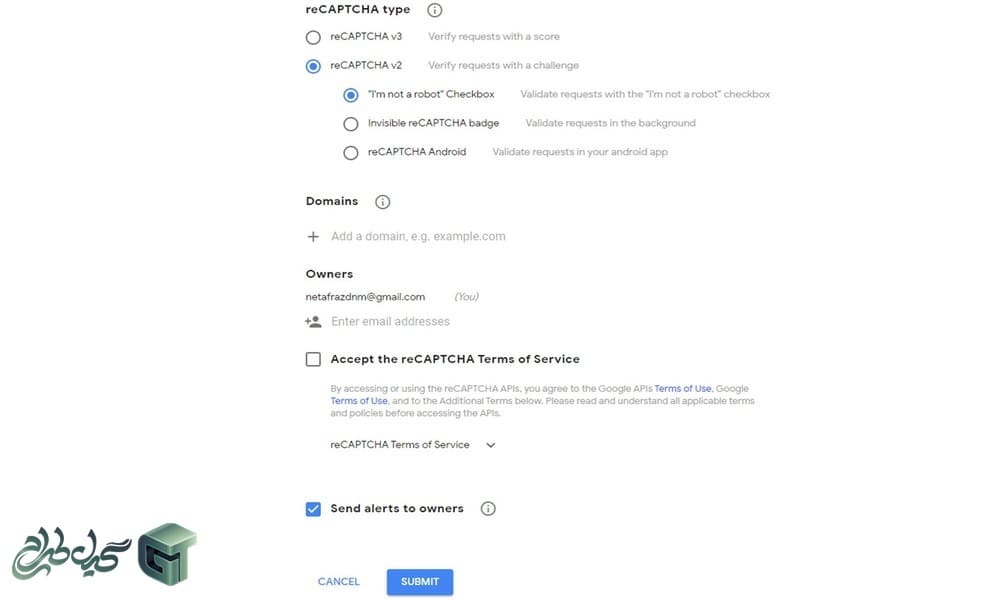Open the info icon beside Domains
Image resolution: width=1000 pixels, height=600 pixels.
tap(382, 202)
